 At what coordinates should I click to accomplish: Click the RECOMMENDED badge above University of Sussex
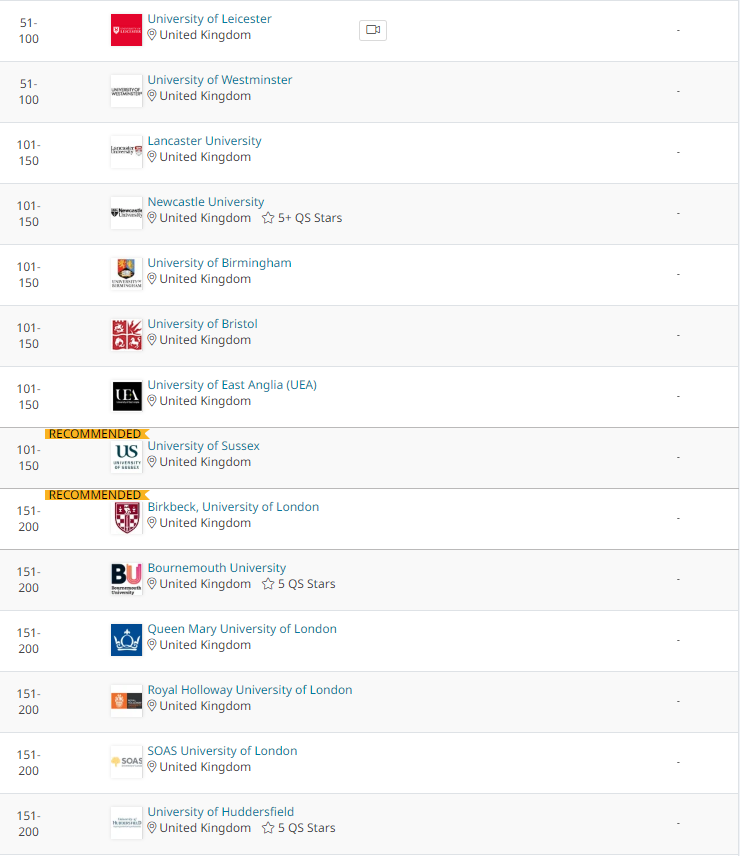(95, 434)
